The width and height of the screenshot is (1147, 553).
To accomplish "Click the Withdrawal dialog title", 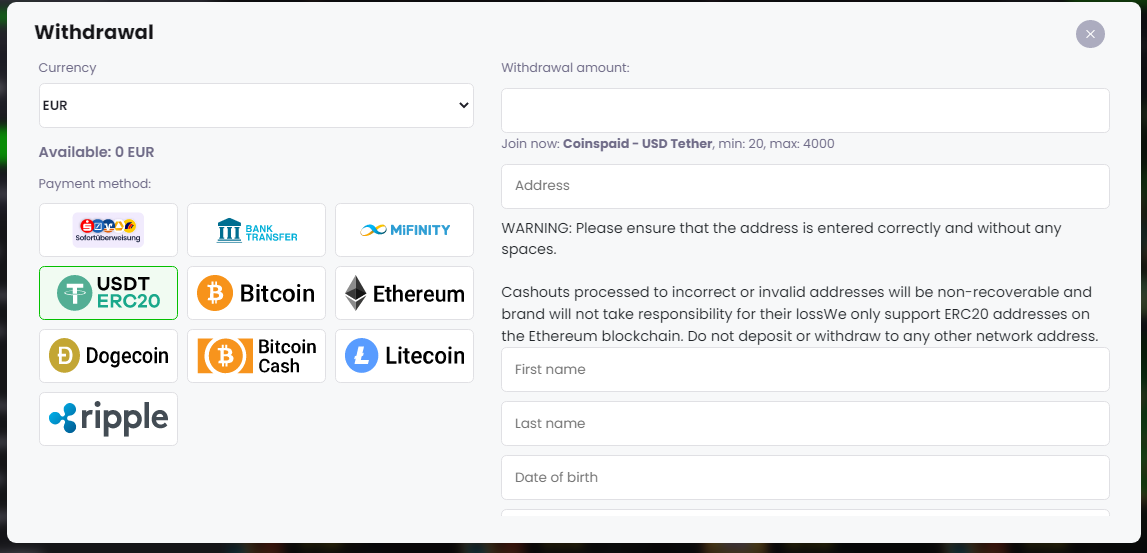I will pos(94,33).
